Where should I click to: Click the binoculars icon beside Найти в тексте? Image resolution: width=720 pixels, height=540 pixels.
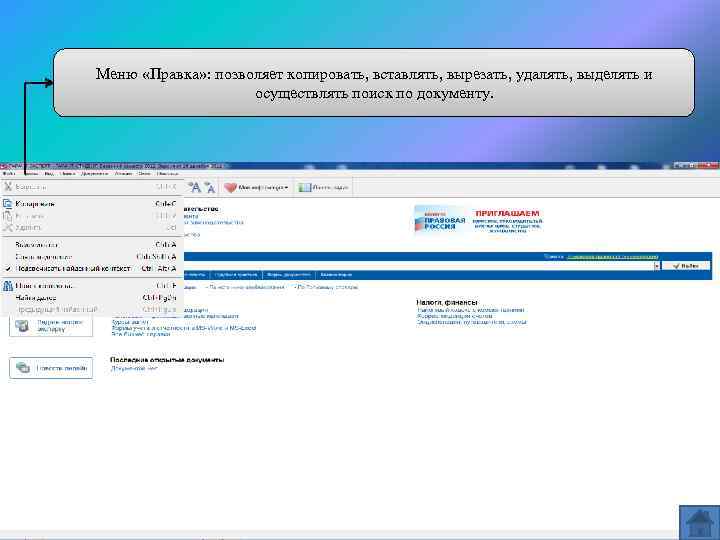(8, 286)
